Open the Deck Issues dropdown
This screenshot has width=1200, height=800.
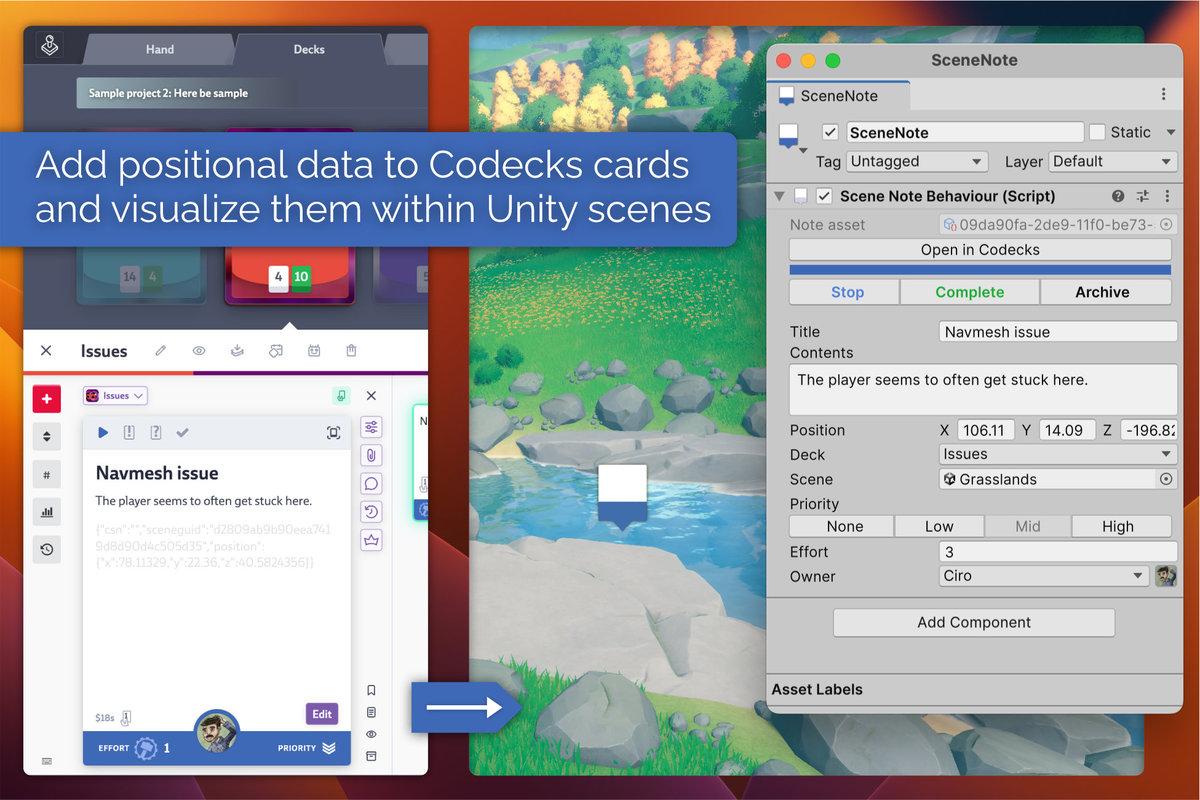click(x=1058, y=454)
